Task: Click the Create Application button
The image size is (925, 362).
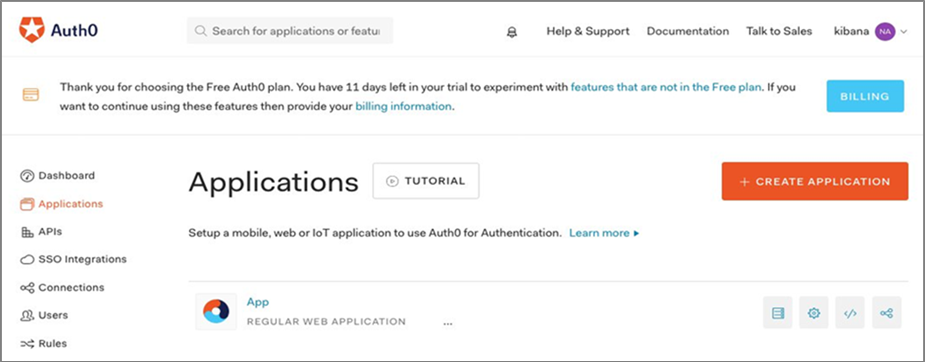Action: 815,182
